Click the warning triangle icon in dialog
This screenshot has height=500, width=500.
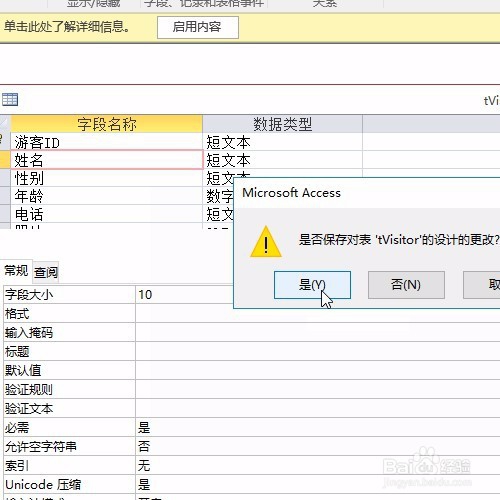pyautogui.click(x=266, y=242)
